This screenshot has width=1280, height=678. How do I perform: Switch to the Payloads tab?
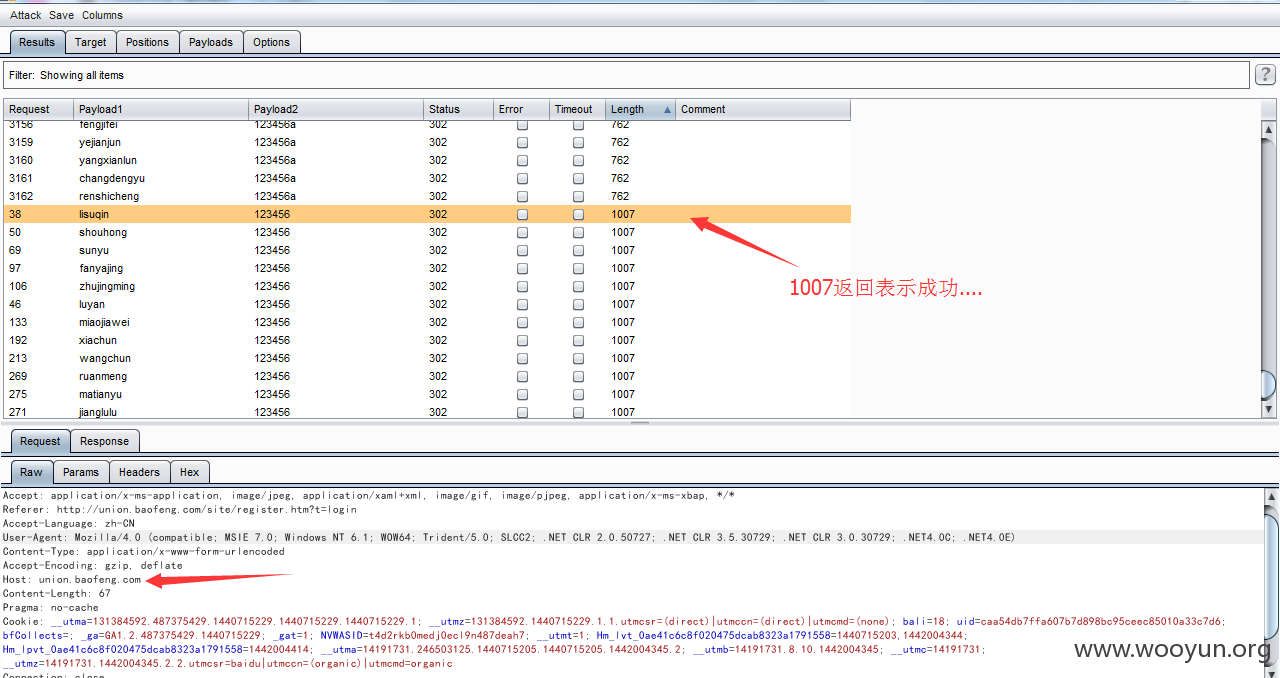tap(211, 42)
